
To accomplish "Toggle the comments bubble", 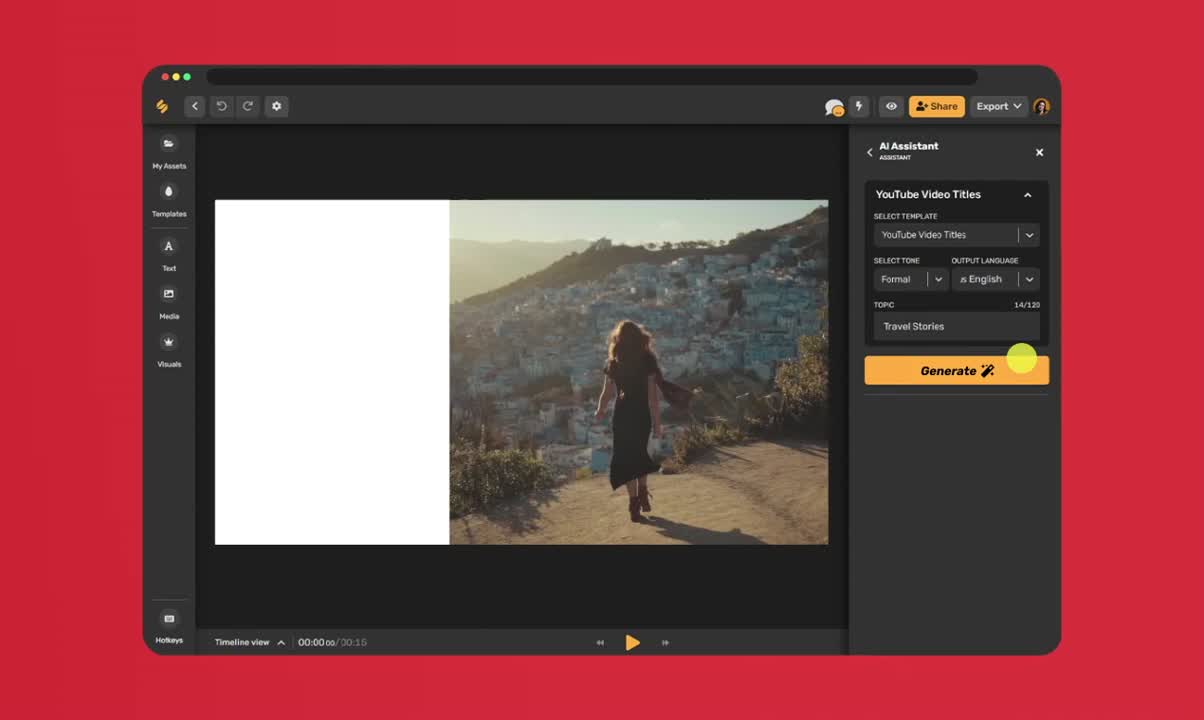I will [833, 105].
